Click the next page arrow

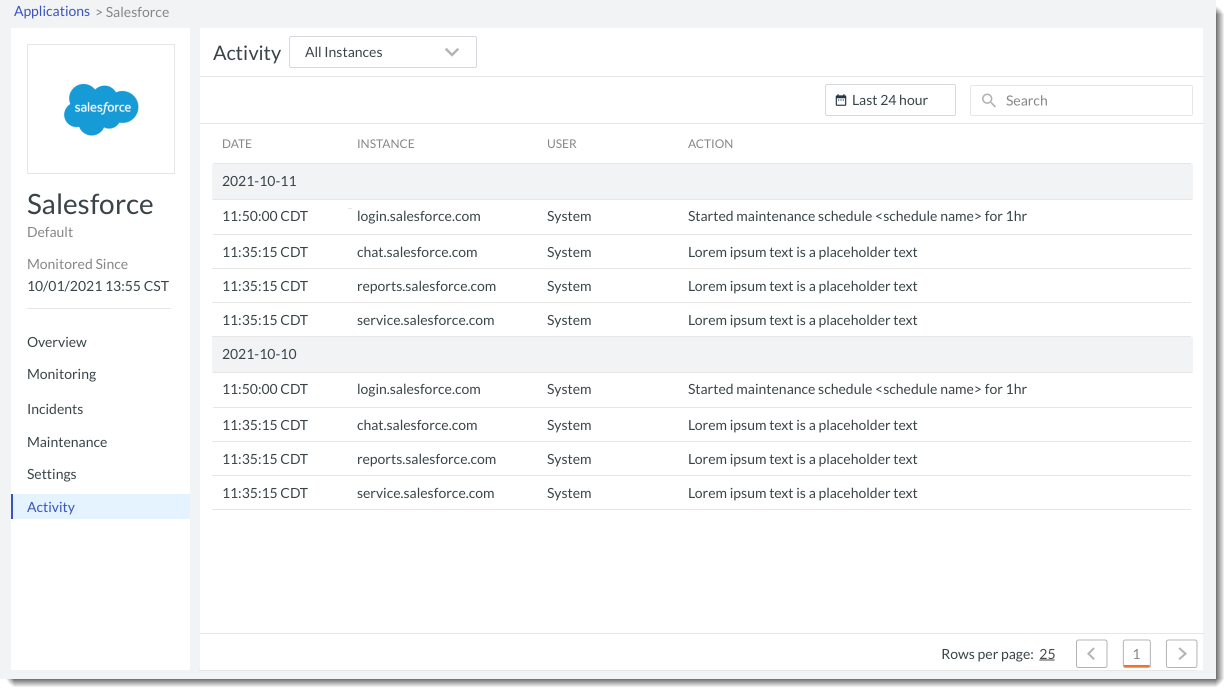[1181, 653]
